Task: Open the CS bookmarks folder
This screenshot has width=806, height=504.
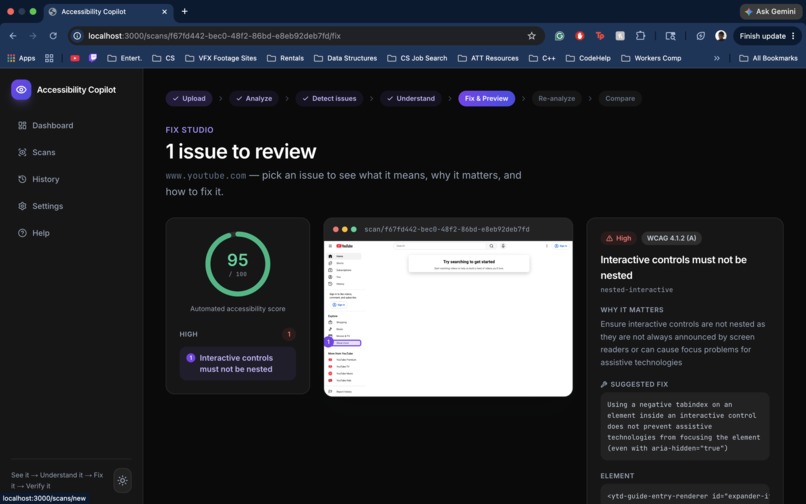Action: pyautogui.click(x=163, y=58)
